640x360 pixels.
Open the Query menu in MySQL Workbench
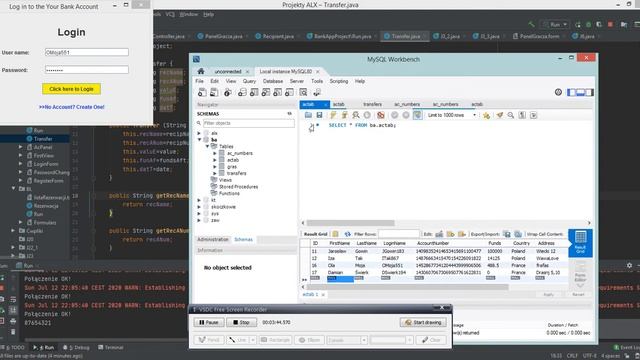click(249, 81)
